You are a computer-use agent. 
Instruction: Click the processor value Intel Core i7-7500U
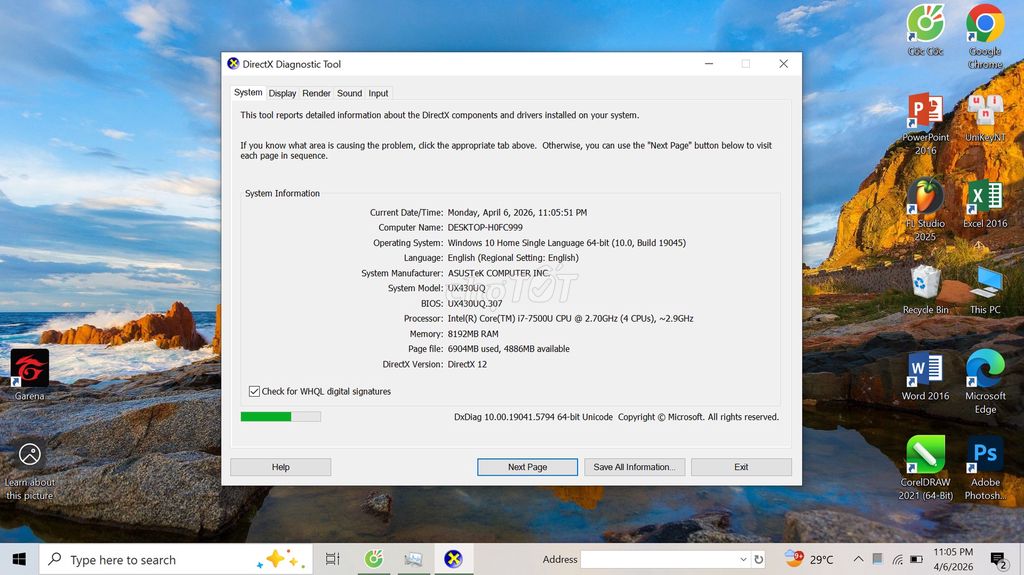click(x=570, y=319)
